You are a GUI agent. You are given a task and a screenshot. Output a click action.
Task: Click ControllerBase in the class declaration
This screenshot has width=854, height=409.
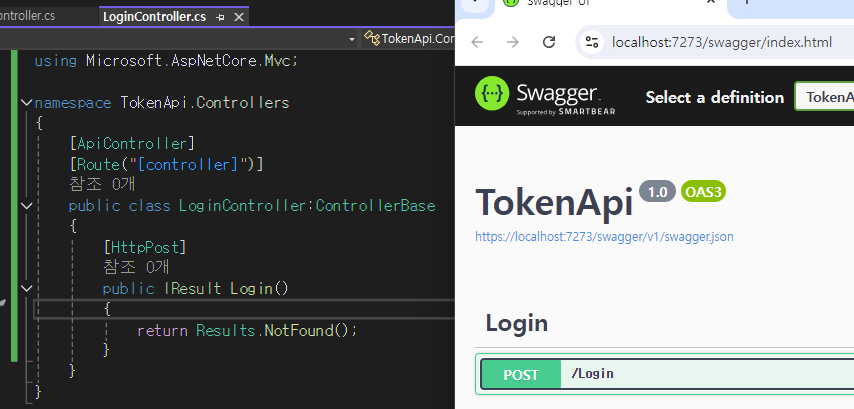[x=375, y=206]
